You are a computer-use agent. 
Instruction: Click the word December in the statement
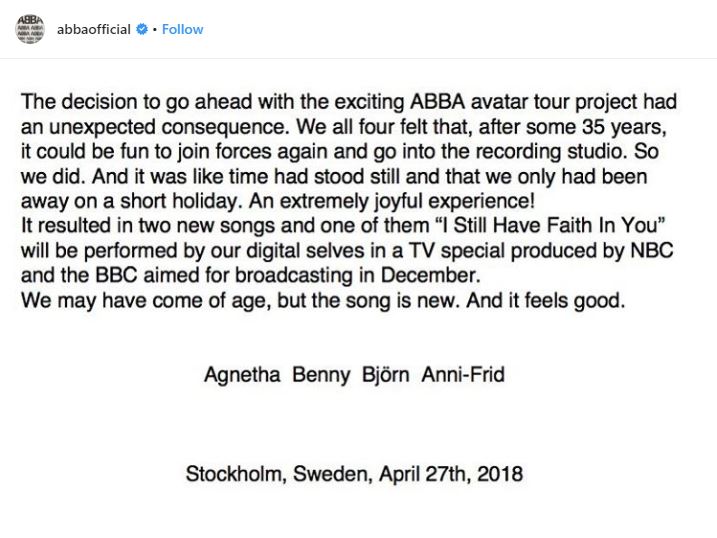pyautogui.click(x=430, y=275)
